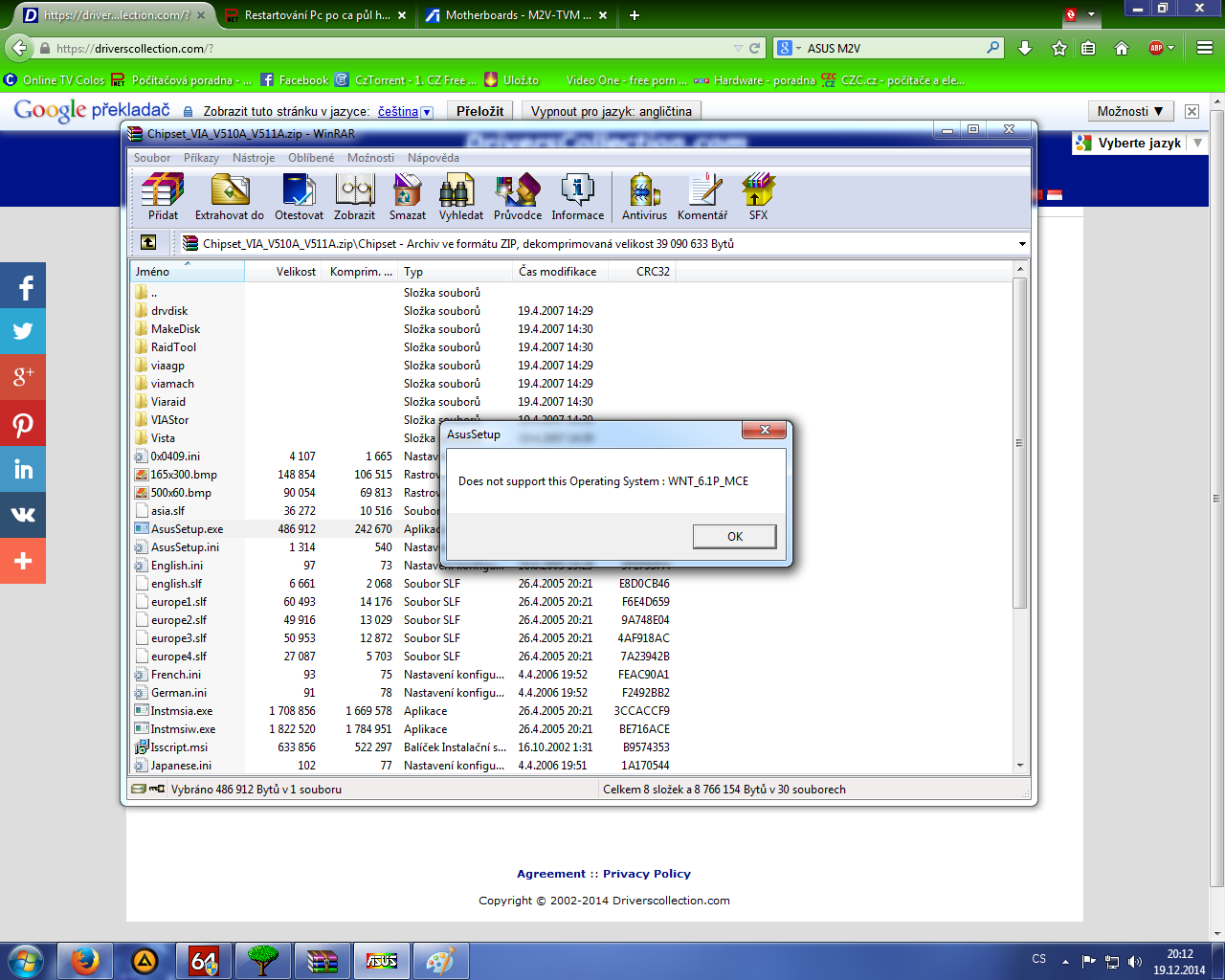Click the driverscollection.com address bar

[392, 48]
